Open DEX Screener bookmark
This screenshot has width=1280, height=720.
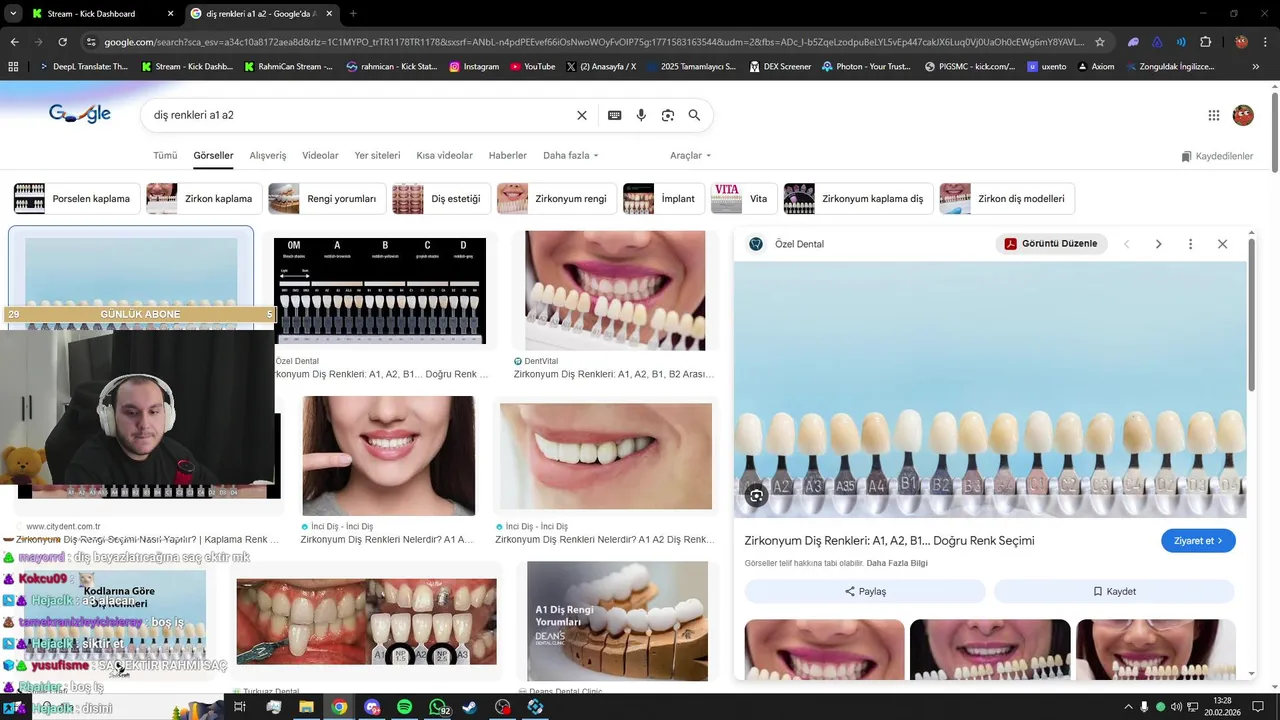tap(779, 67)
